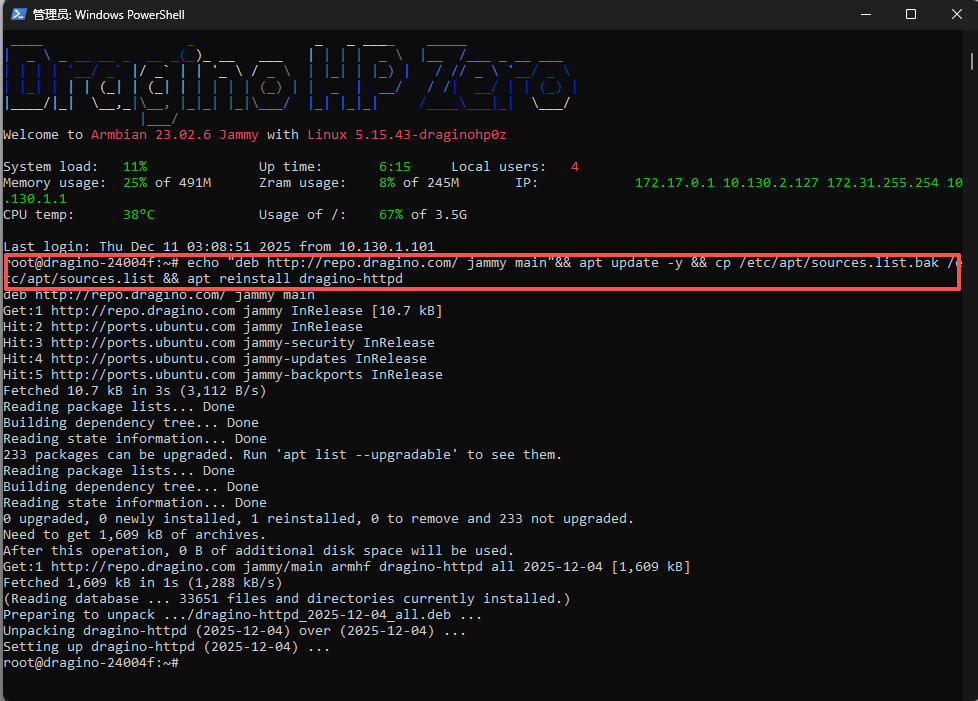
Task: Click the 'Hit:5' jammy-backports line
Action: pos(223,375)
